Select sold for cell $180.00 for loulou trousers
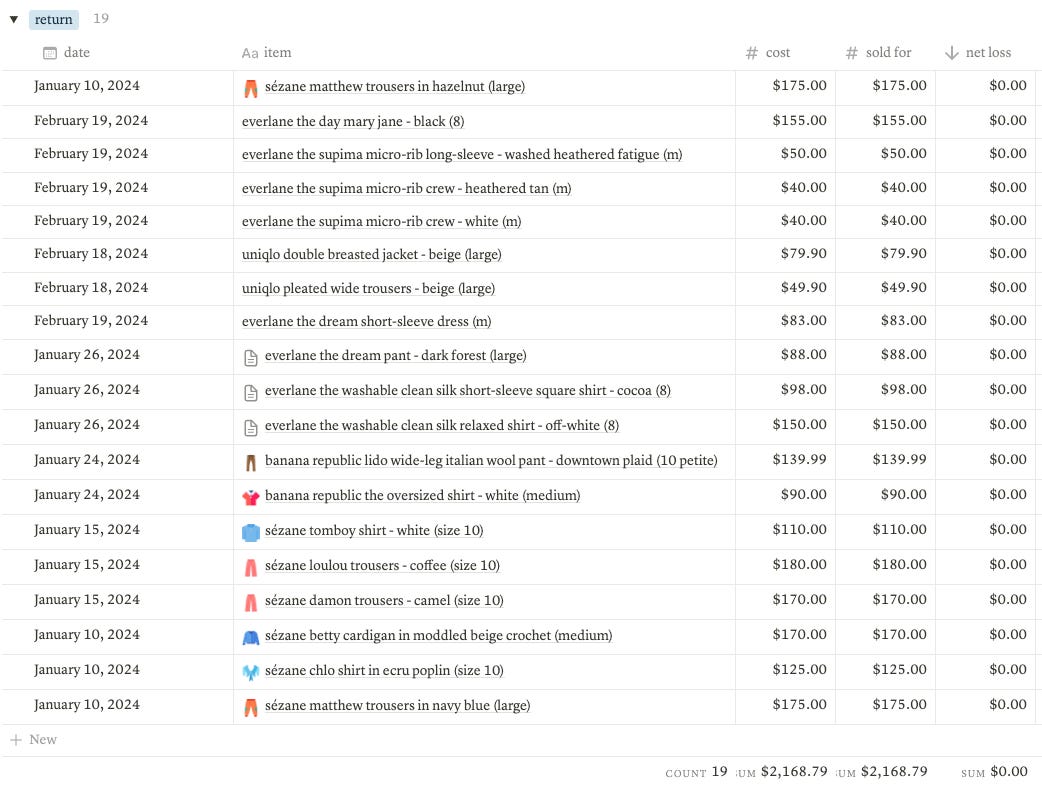 [885, 565]
